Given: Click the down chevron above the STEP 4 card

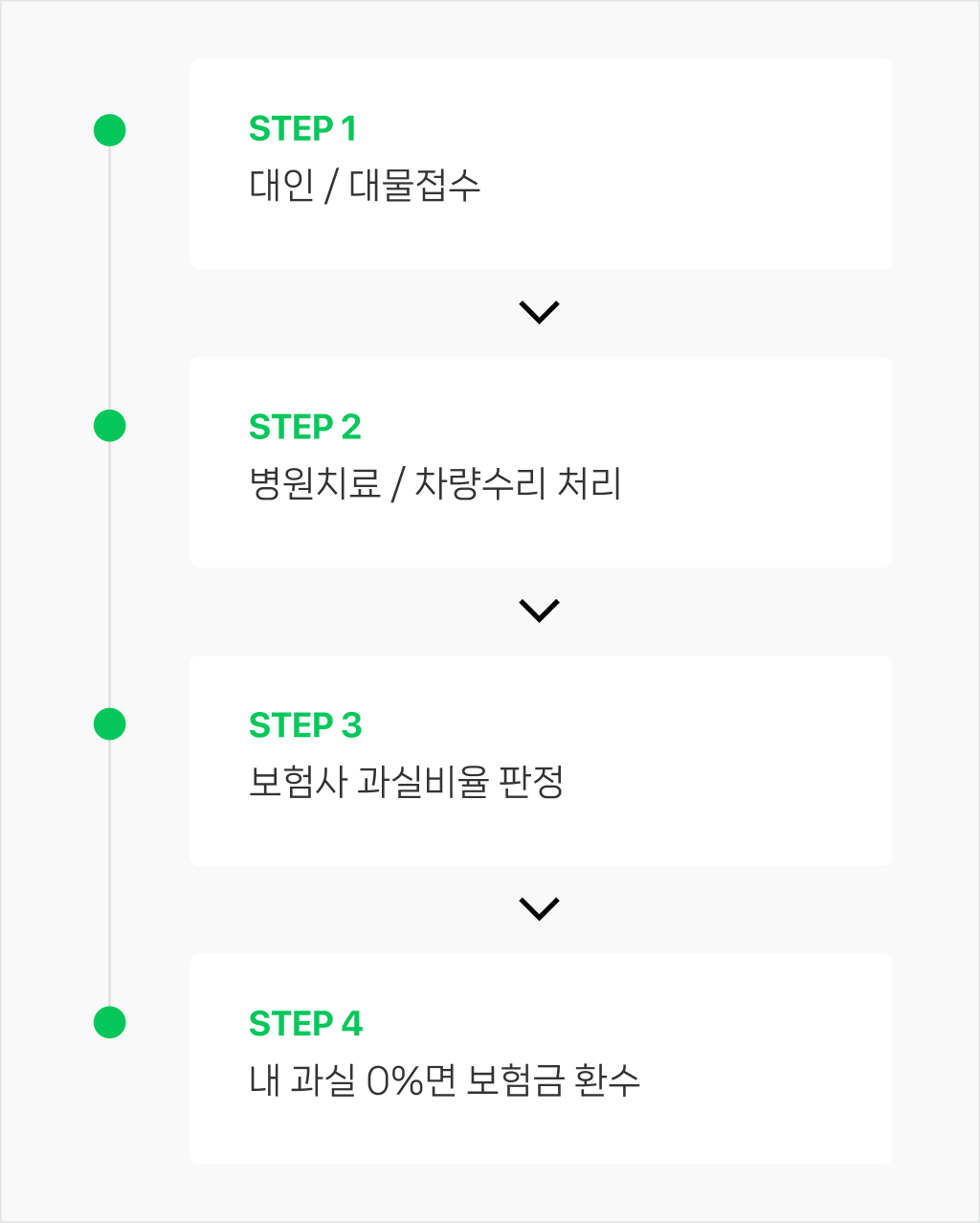Looking at the screenshot, I should coord(539,909).
